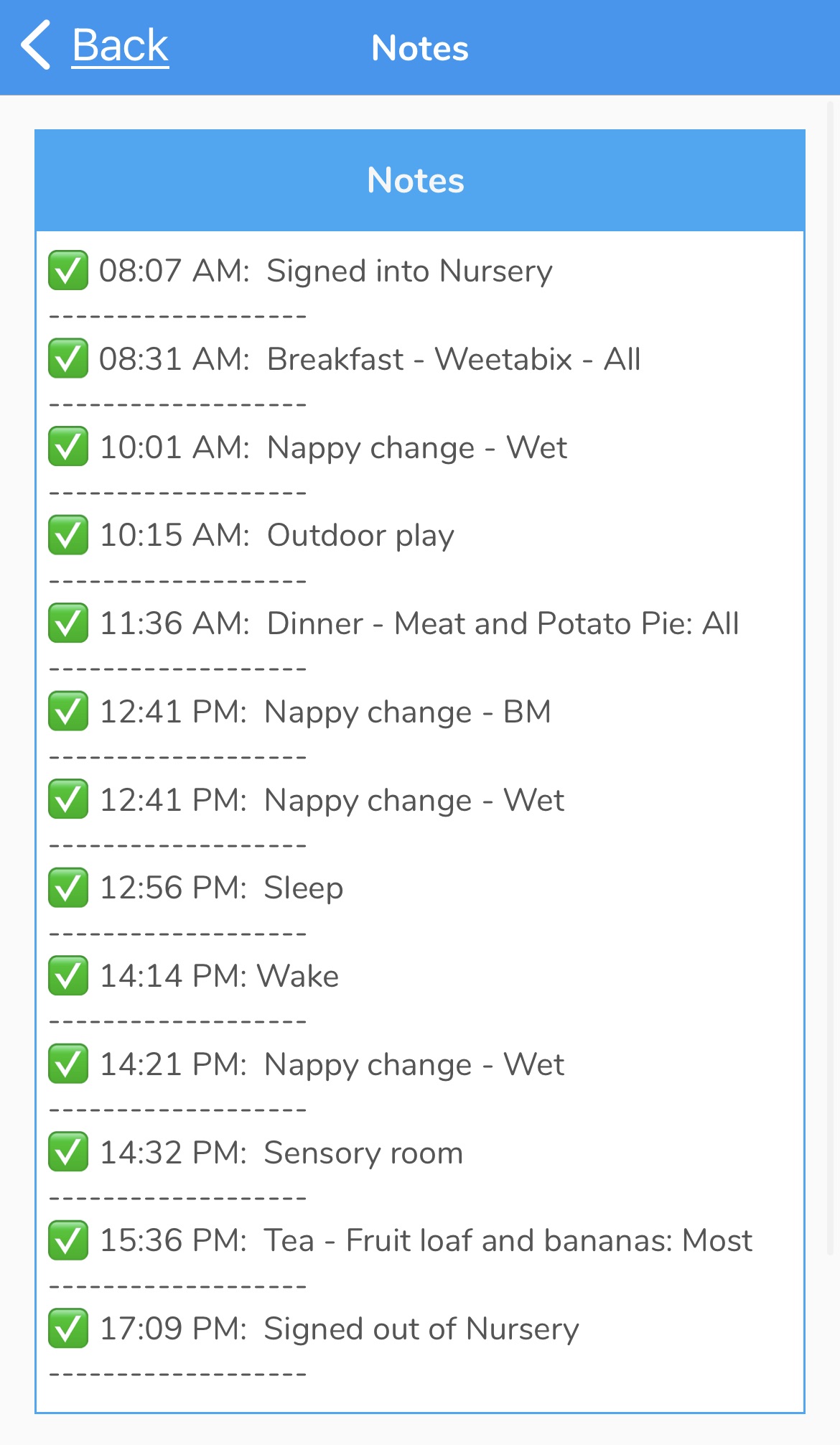Screen dimensions: 840x1445
Task: Open the Tea Fruit loaf and bananas entry
Action: pos(426,1240)
